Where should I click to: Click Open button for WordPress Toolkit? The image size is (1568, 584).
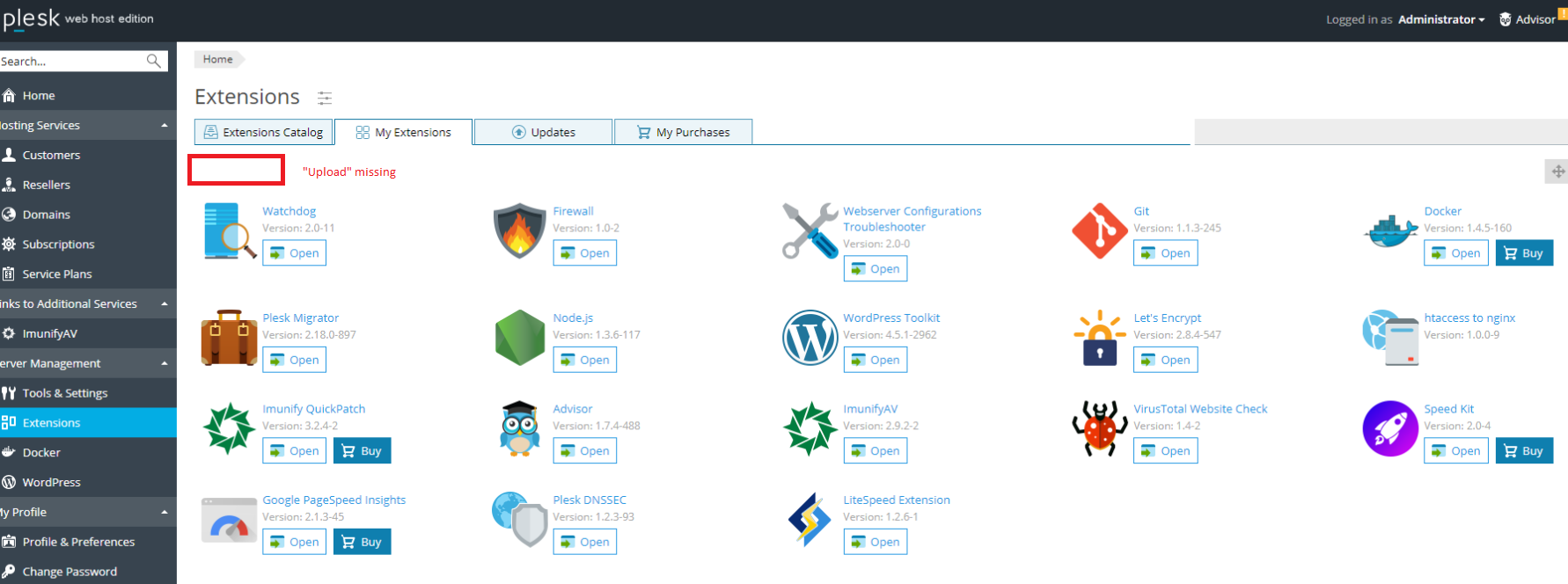[875, 360]
